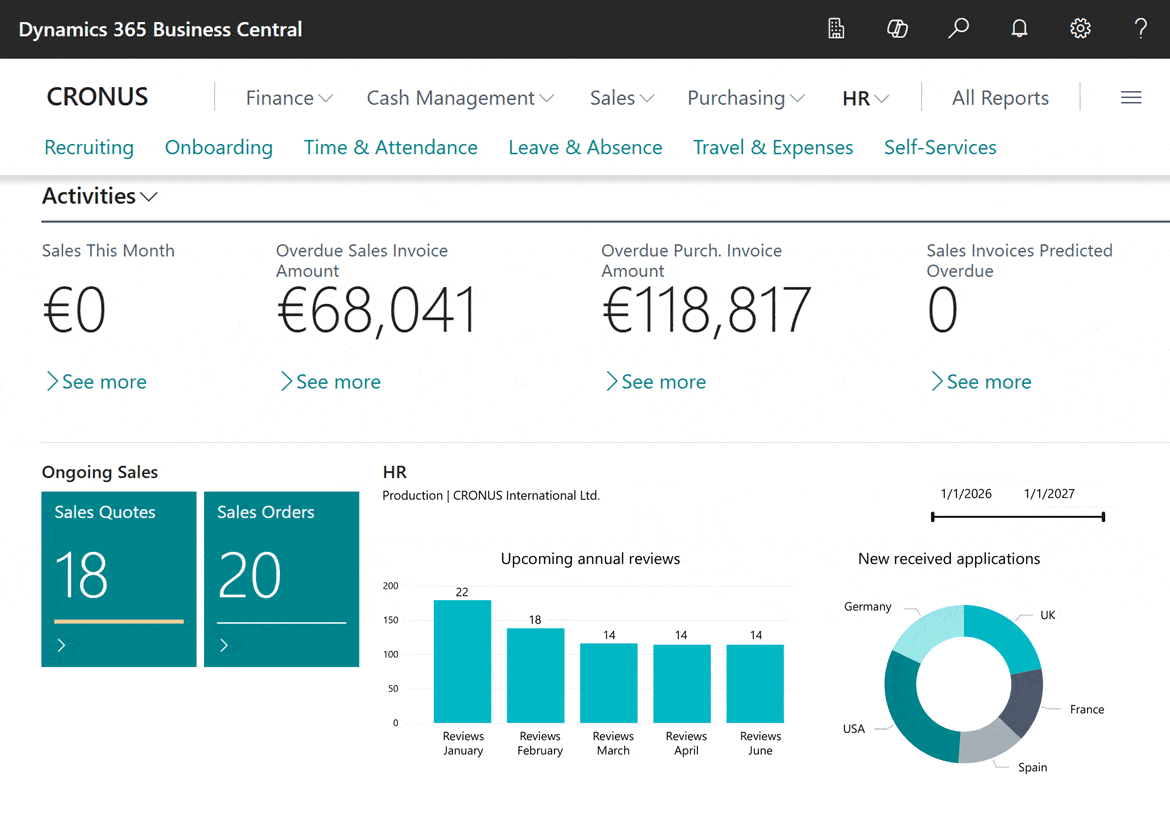Screen dimensions: 1170x828
Task: See more under Overdue Sales Invoice Amount
Action: click(331, 382)
